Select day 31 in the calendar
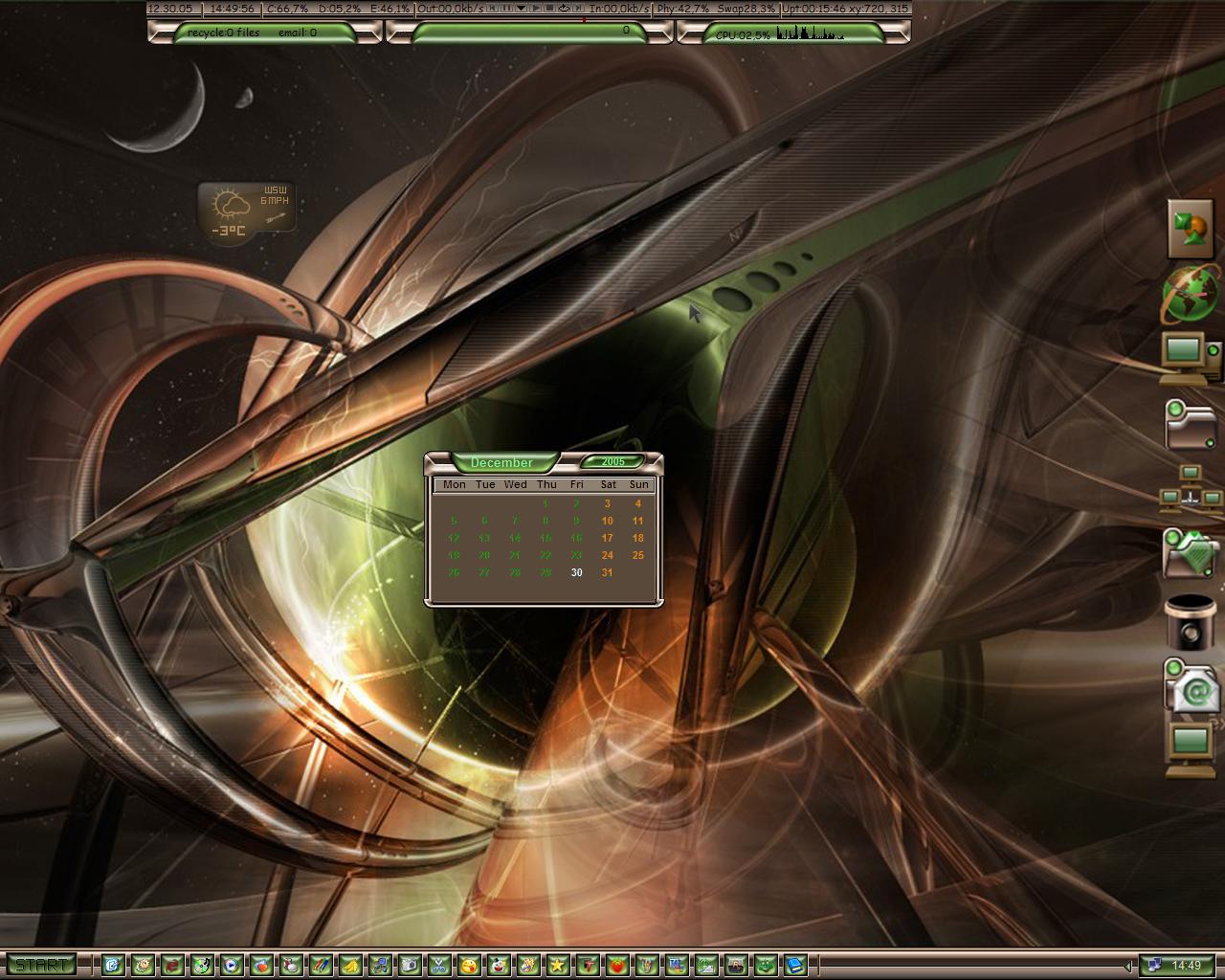 607,572
